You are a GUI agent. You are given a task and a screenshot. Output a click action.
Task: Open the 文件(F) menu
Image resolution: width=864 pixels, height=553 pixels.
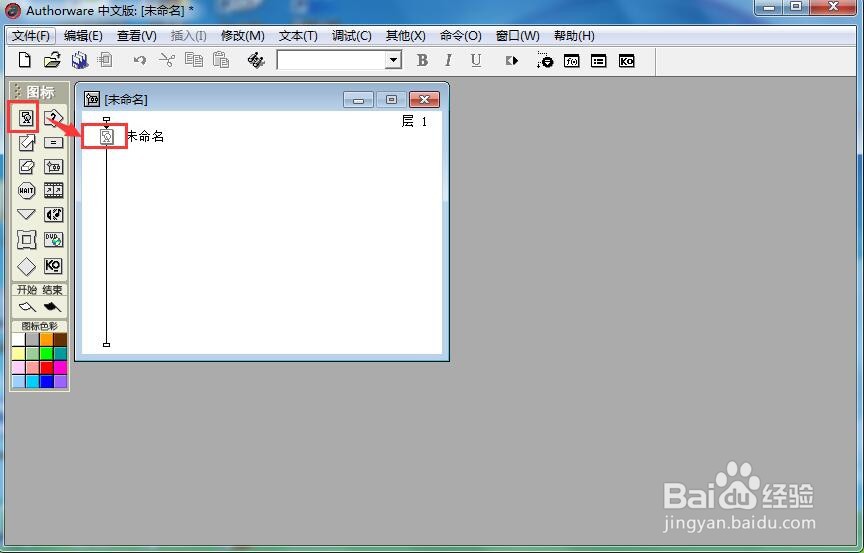(x=31, y=36)
